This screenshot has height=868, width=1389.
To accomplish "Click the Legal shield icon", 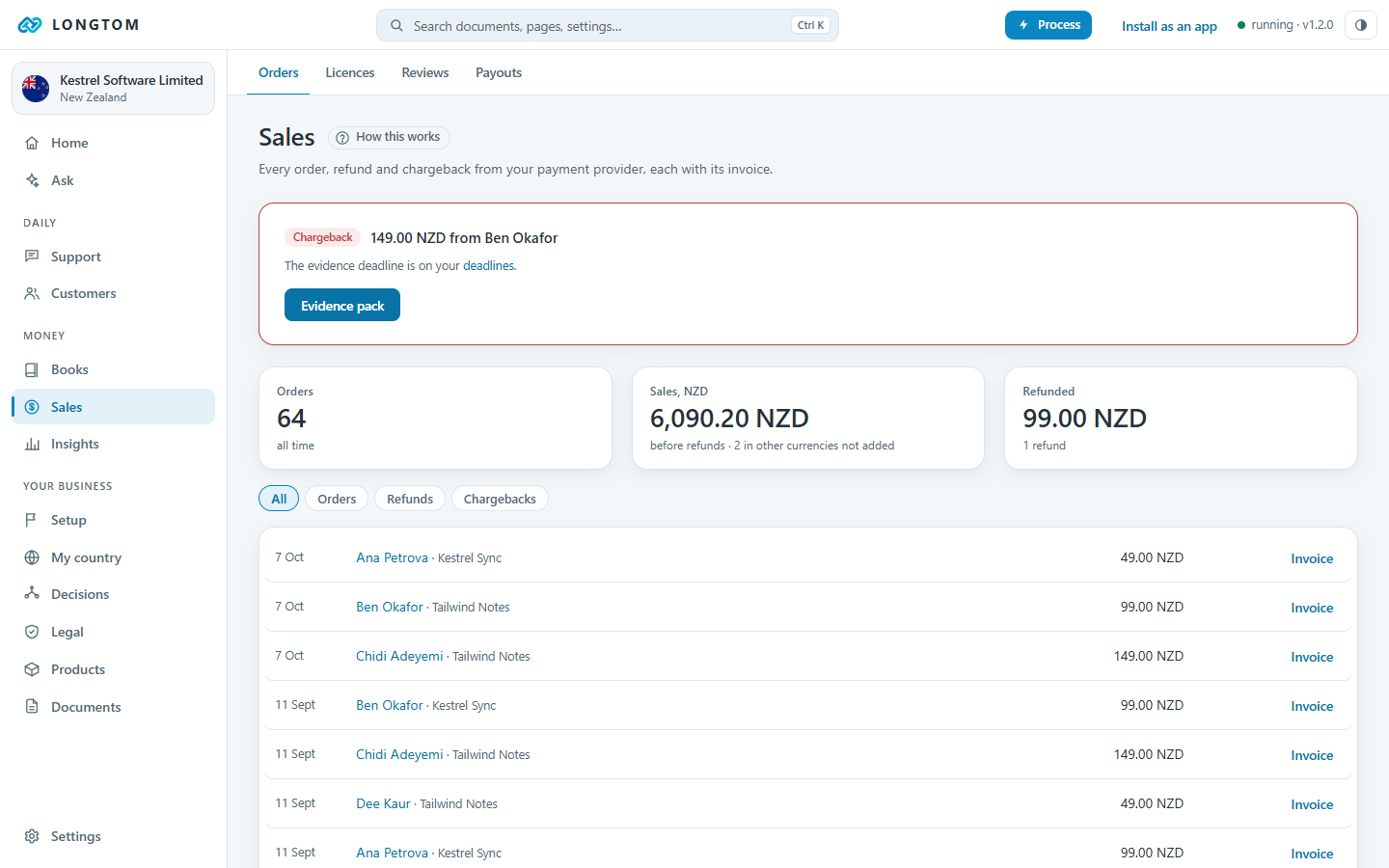I will tap(32, 632).
